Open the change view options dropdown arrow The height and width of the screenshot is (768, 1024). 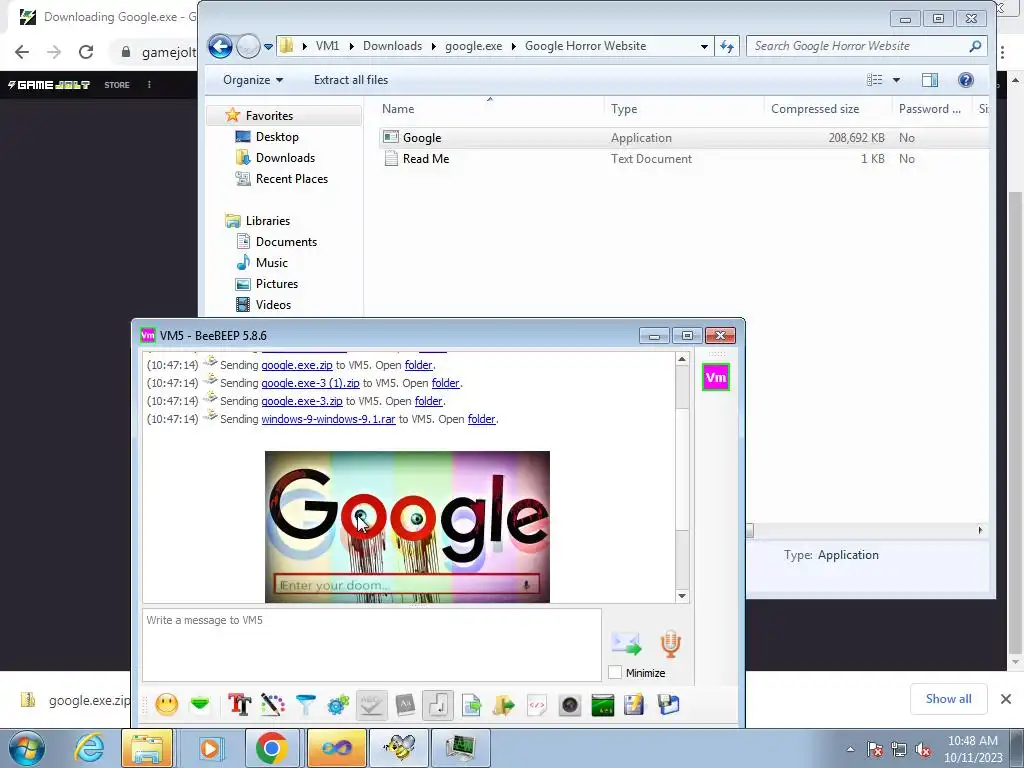[896, 80]
